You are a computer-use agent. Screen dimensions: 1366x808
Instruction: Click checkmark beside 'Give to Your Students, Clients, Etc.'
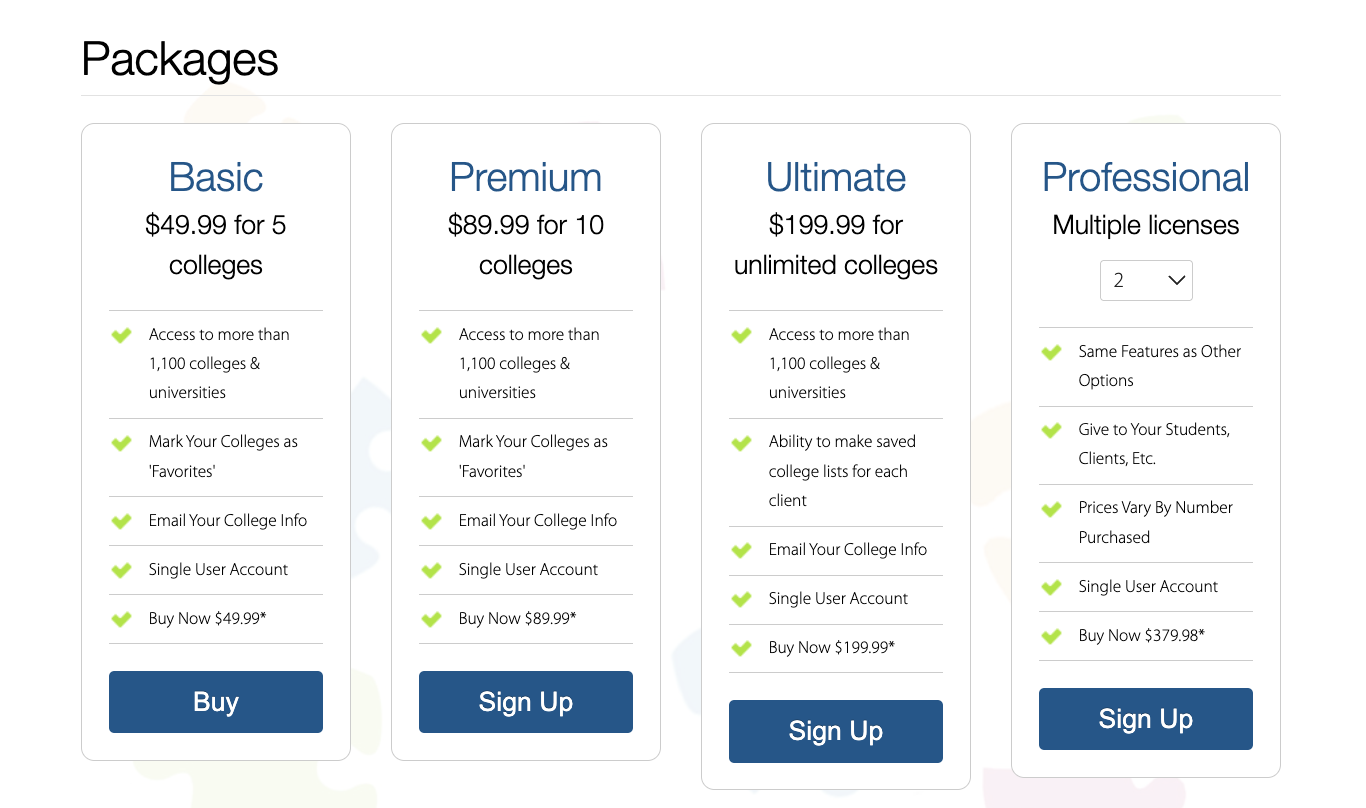(x=1052, y=430)
